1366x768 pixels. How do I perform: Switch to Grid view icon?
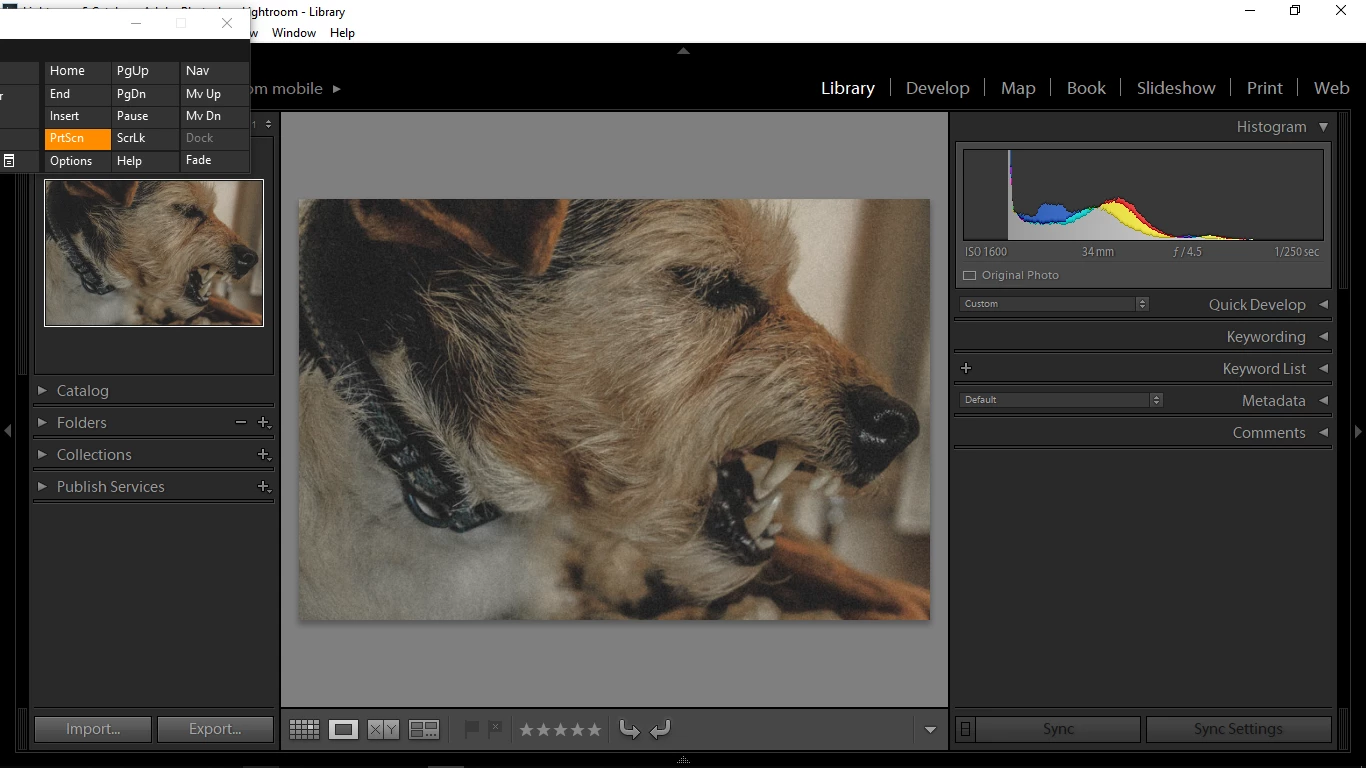point(304,730)
